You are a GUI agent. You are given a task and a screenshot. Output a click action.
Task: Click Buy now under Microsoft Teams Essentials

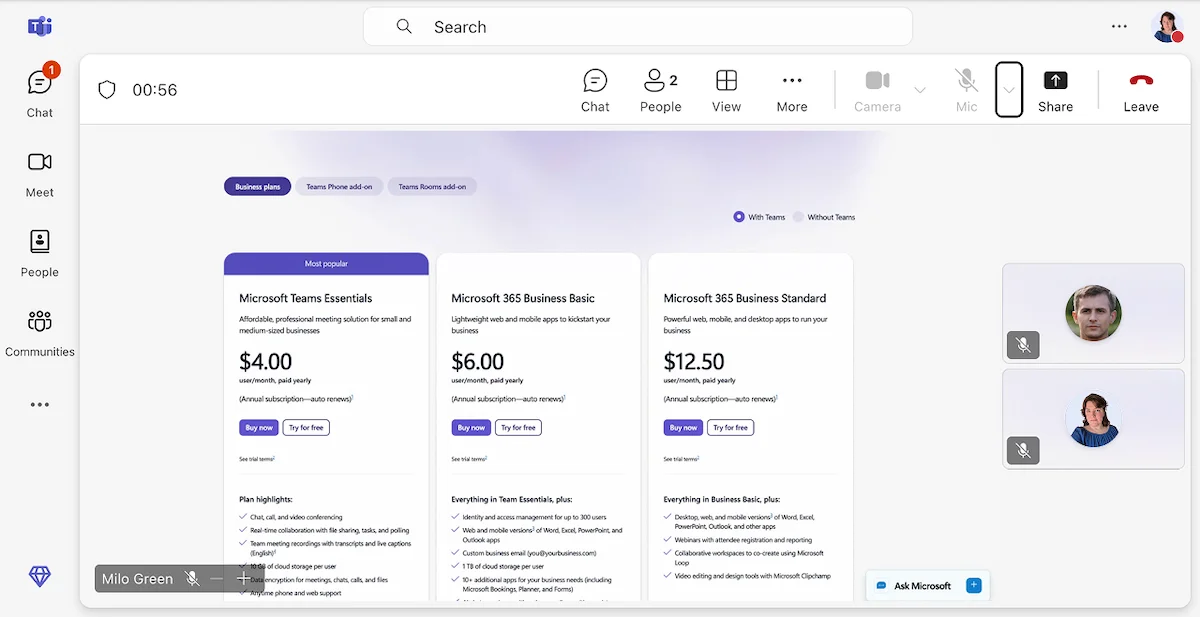coord(258,427)
